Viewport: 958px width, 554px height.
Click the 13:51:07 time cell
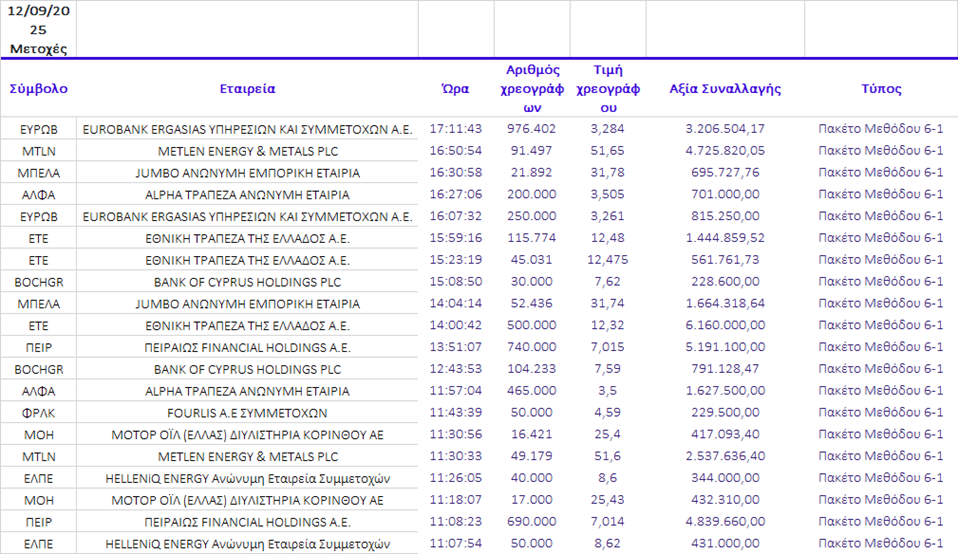click(456, 348)
